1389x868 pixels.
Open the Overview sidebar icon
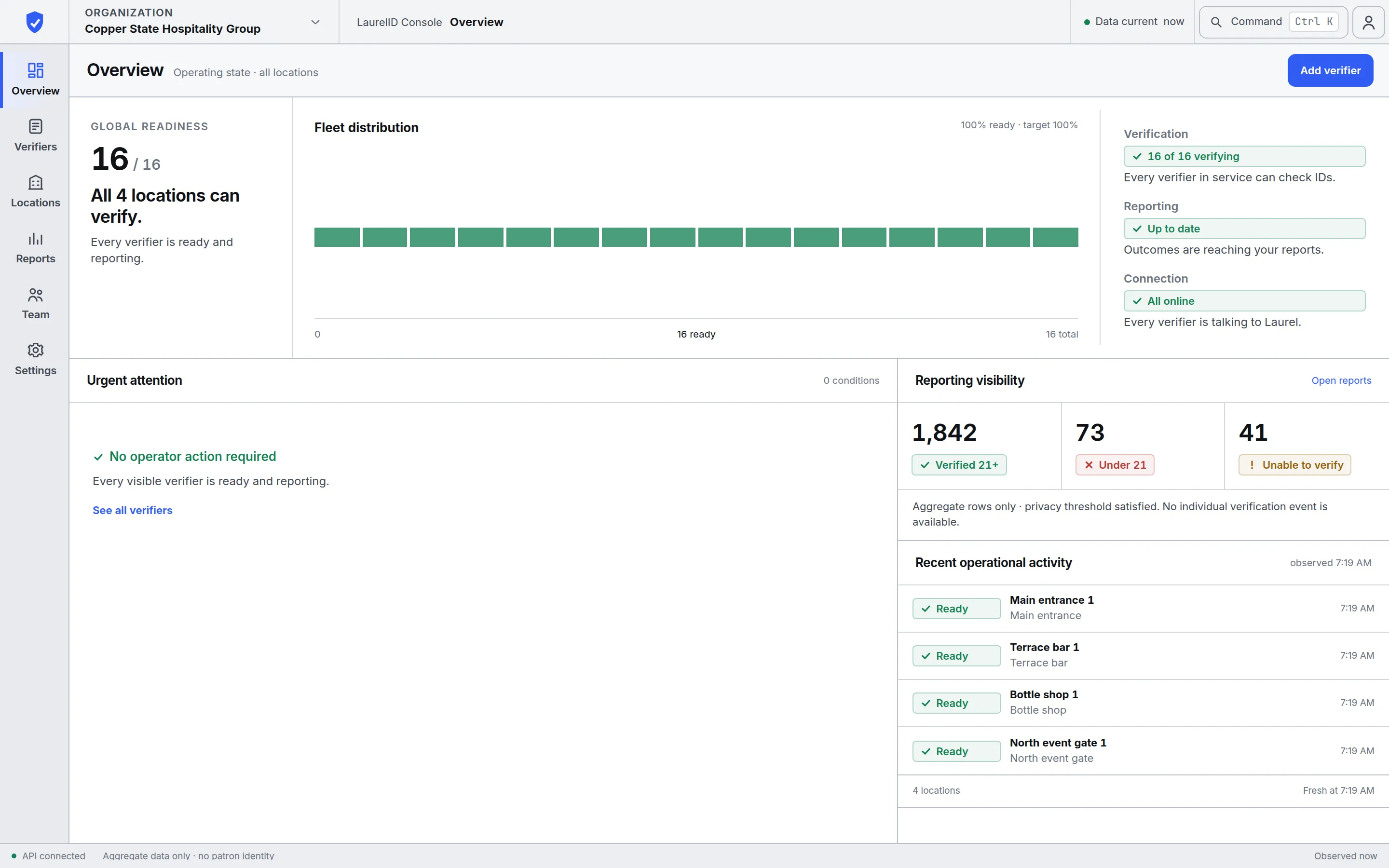coord(36,70)
